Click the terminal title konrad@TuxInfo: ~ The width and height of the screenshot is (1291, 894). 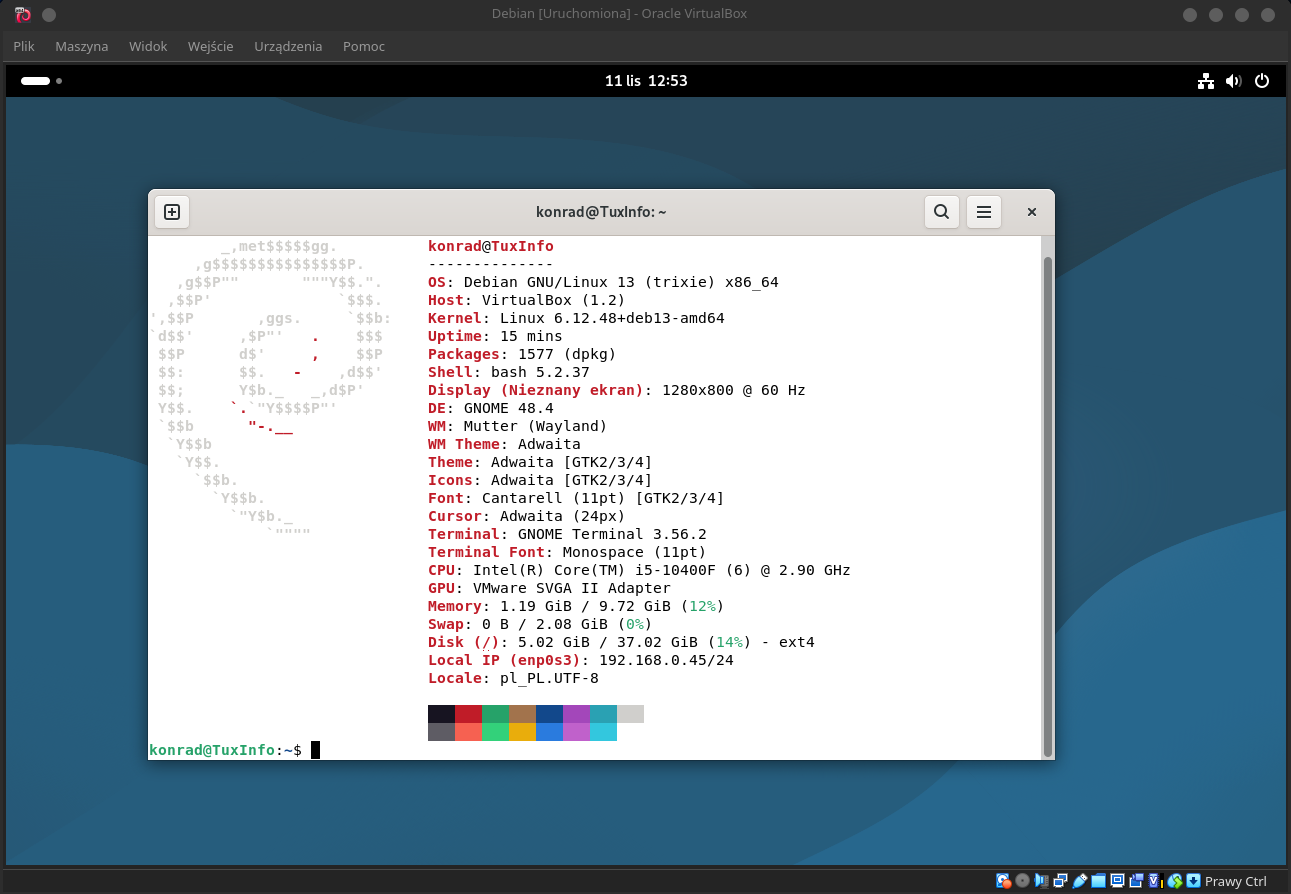[601, 212]
